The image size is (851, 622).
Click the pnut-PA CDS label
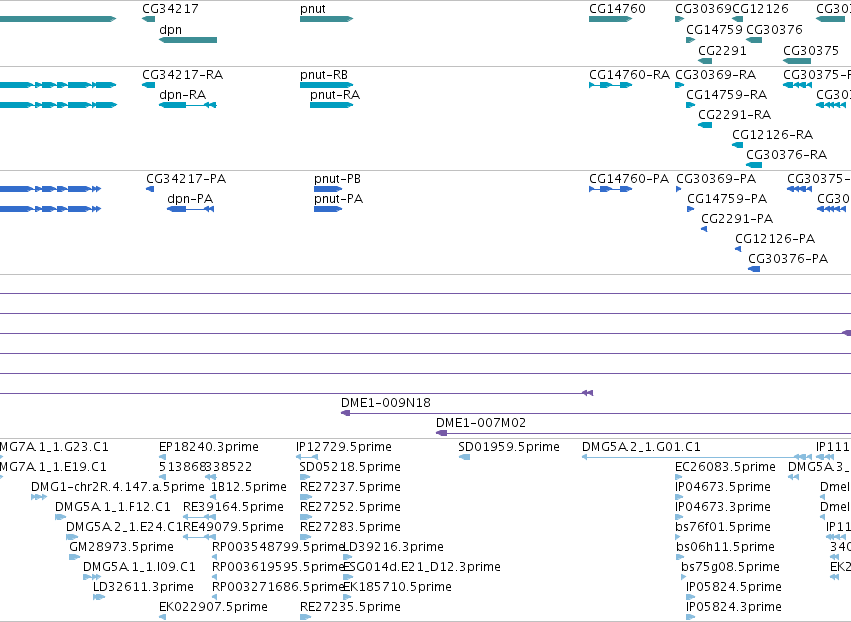tap(338, 199)
